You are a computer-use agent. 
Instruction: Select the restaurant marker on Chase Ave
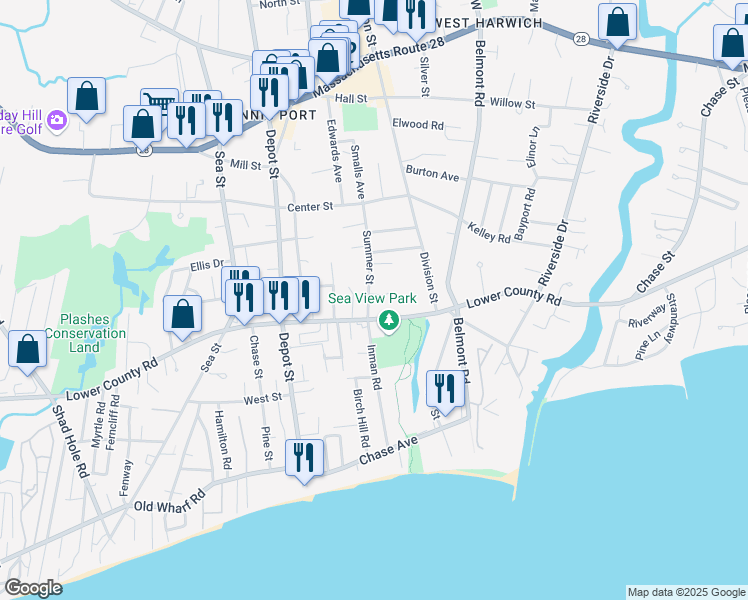(303, 456)
